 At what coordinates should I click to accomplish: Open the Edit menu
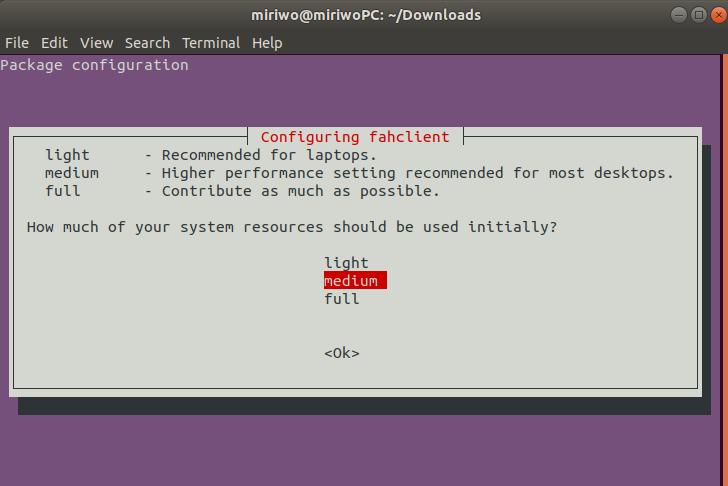(54, 43)
